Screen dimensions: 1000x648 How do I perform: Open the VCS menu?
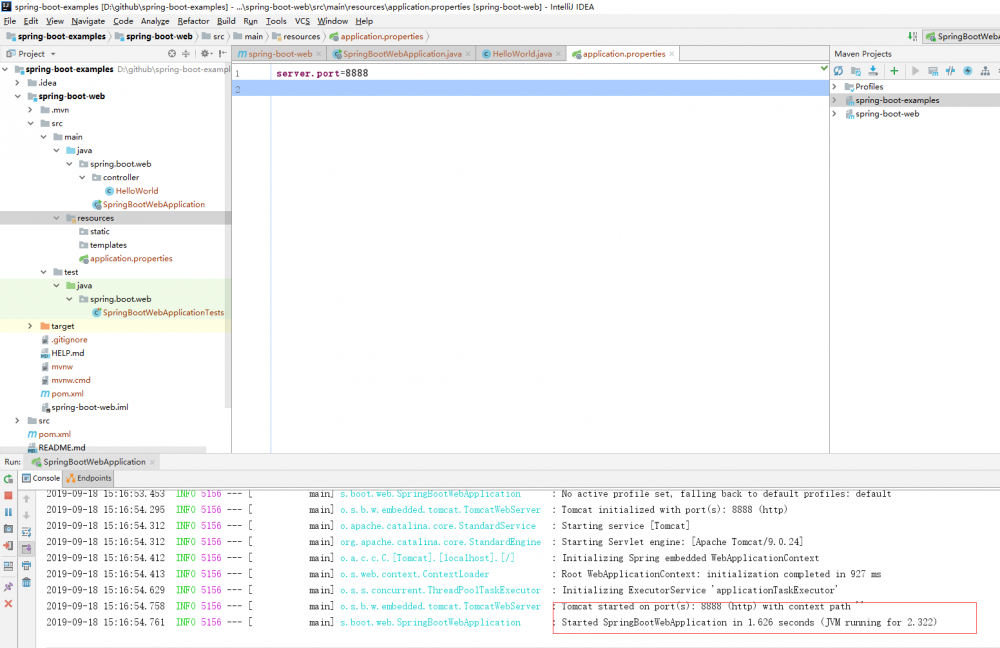pyautogui.click(x=303, y=20)
